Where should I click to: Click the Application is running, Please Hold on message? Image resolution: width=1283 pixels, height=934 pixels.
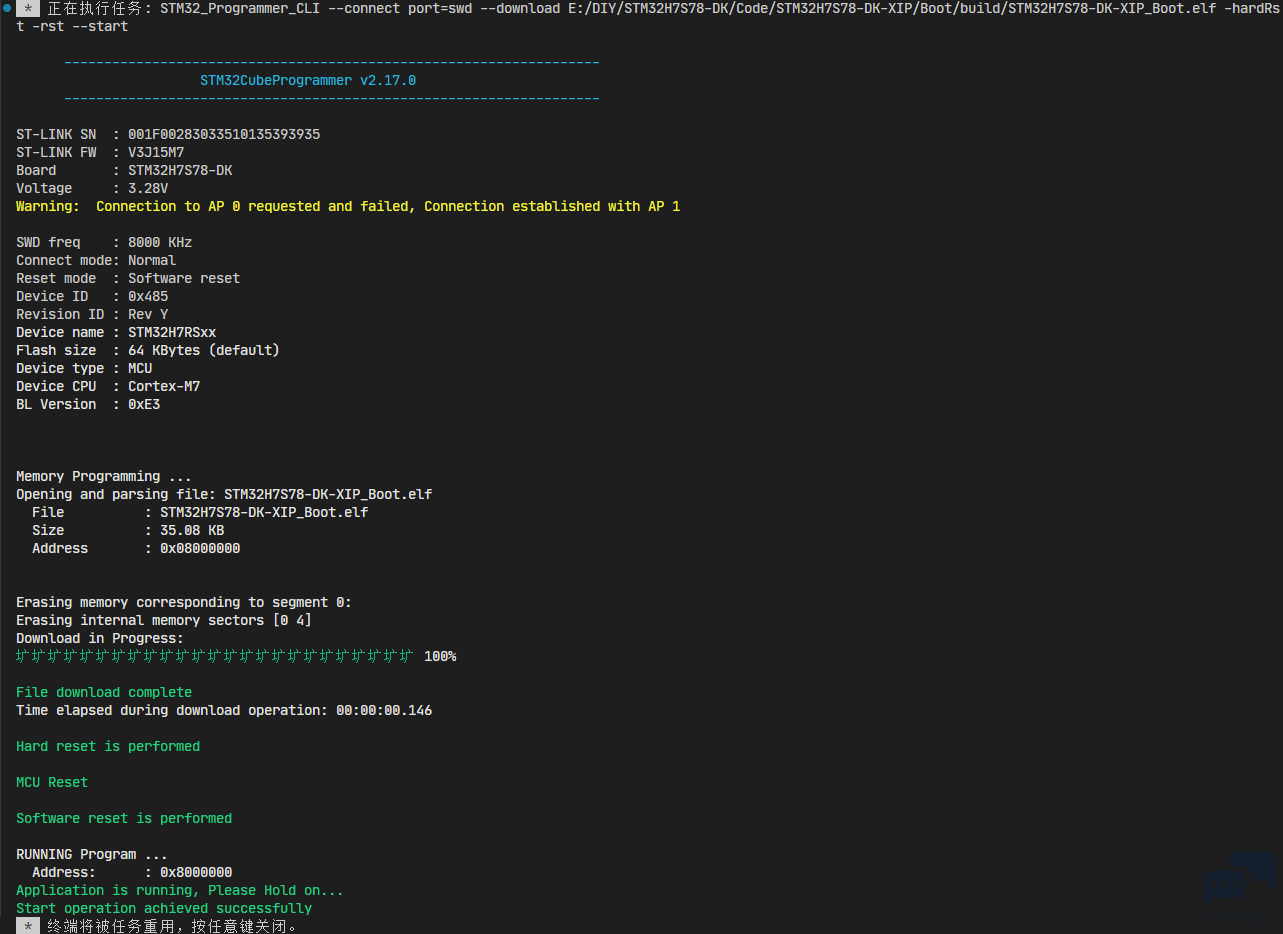pos(180,890)
